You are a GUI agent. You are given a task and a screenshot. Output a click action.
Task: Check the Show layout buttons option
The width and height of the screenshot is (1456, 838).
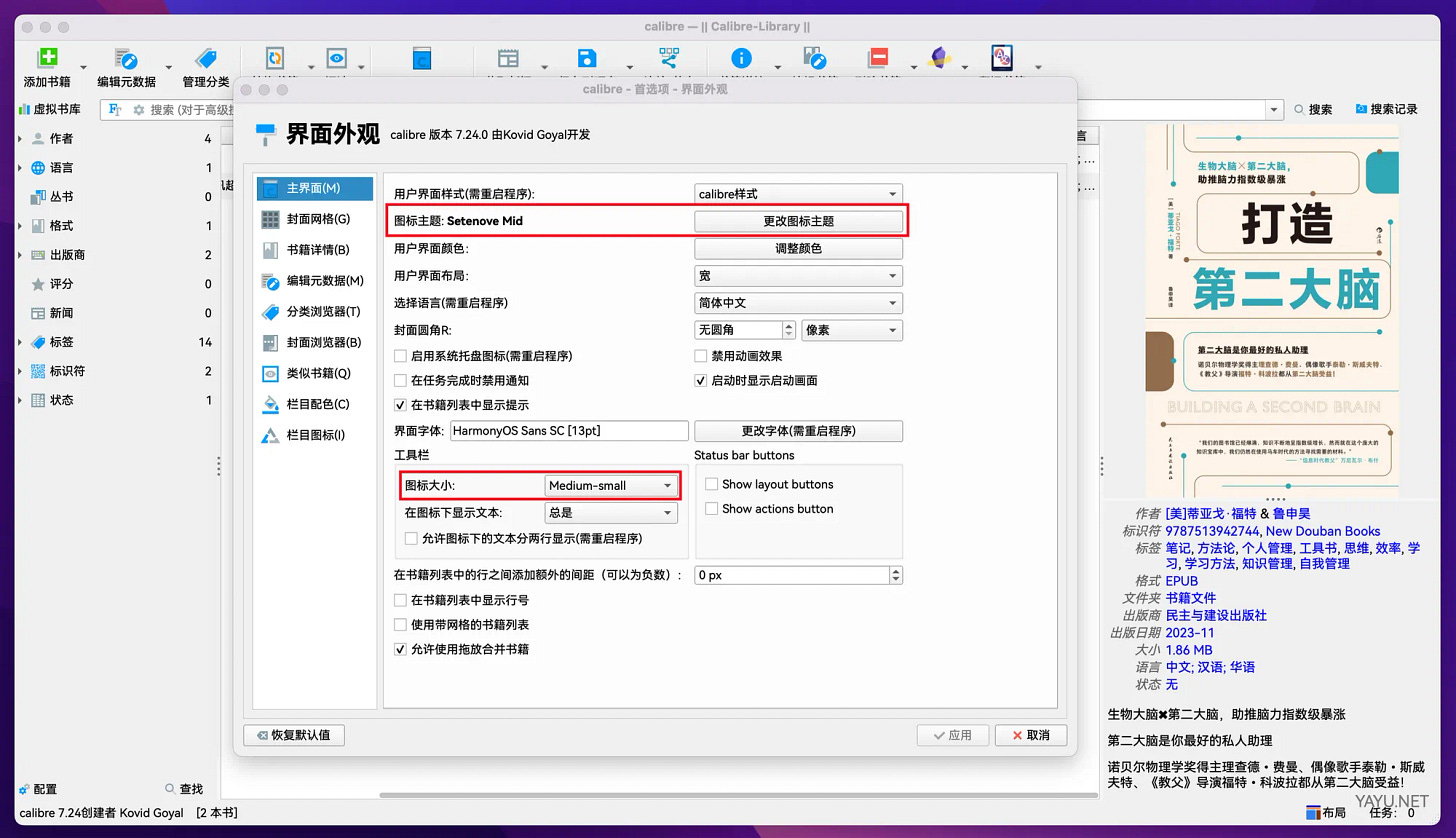[x=712, y=484]
